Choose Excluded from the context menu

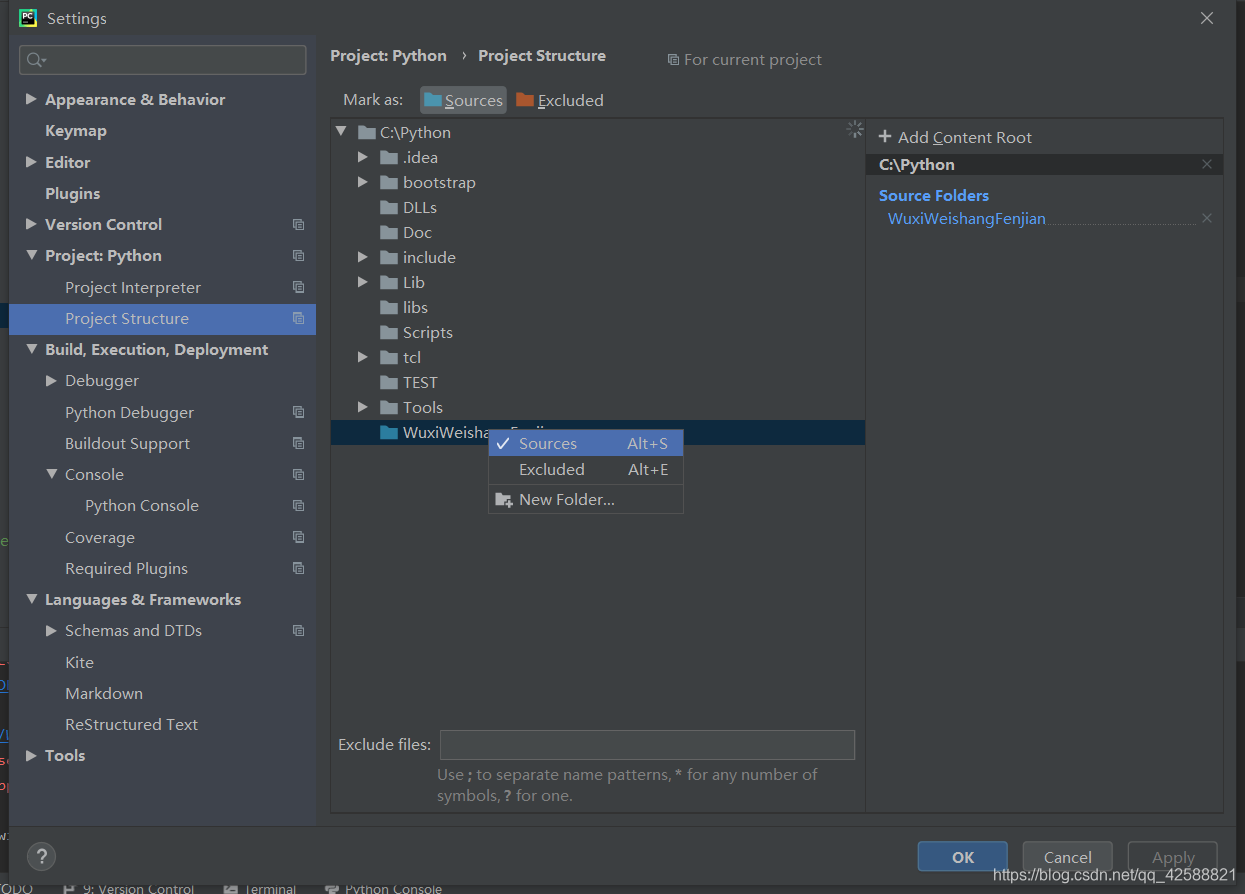[x=585, y=470]
